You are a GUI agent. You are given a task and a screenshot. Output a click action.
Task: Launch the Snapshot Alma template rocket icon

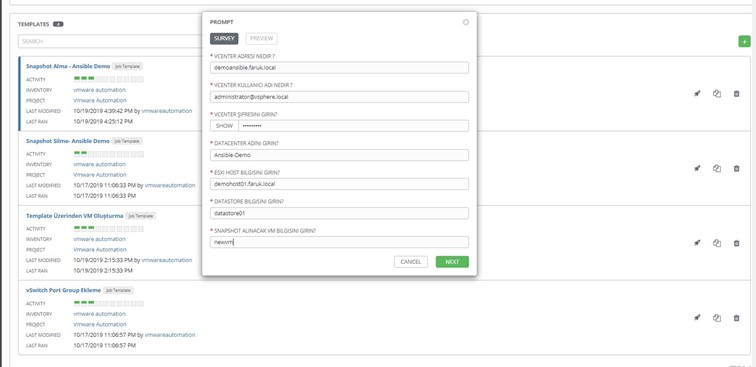point(697,94)
